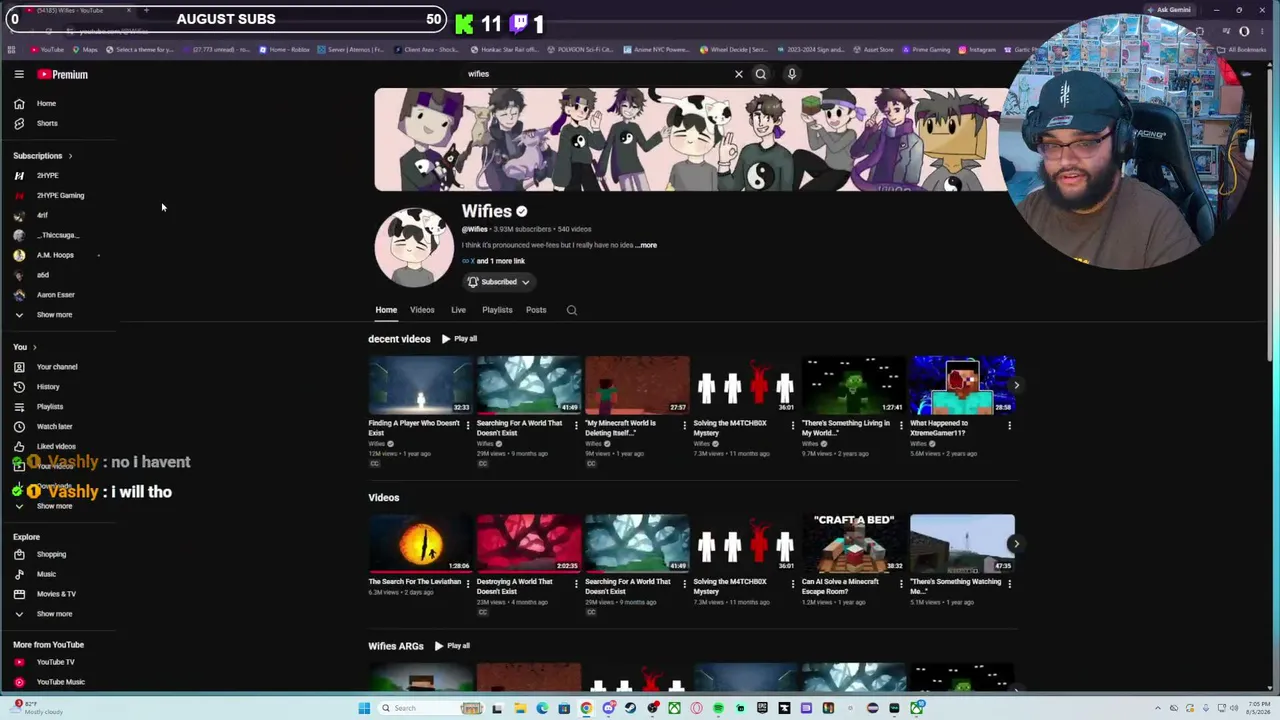The image size is (1280, 720).
Task: Switch to the channel Playlists tab
Action: pyautogui.click(x=497, y=310)
